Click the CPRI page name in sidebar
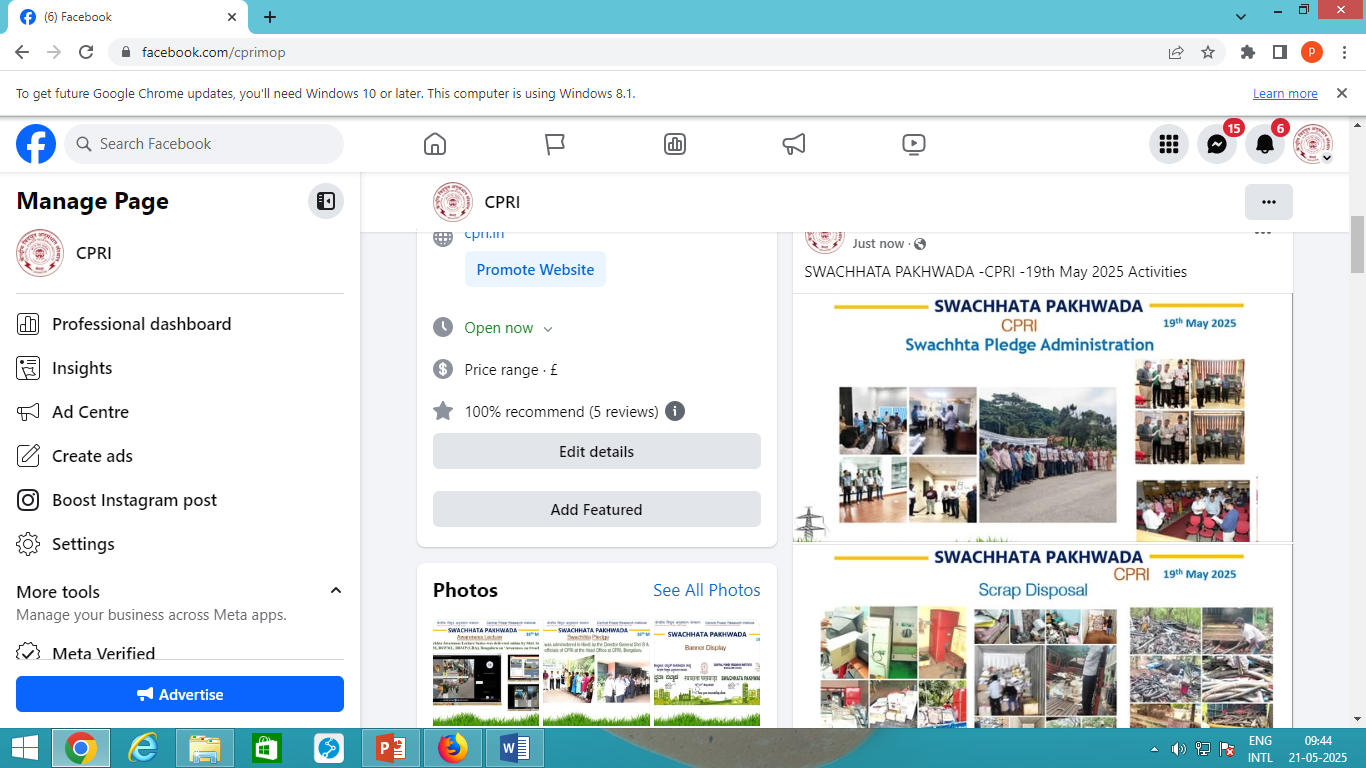Image resolution: width=1366 pixels, height=768 pixels. point(94,253)
